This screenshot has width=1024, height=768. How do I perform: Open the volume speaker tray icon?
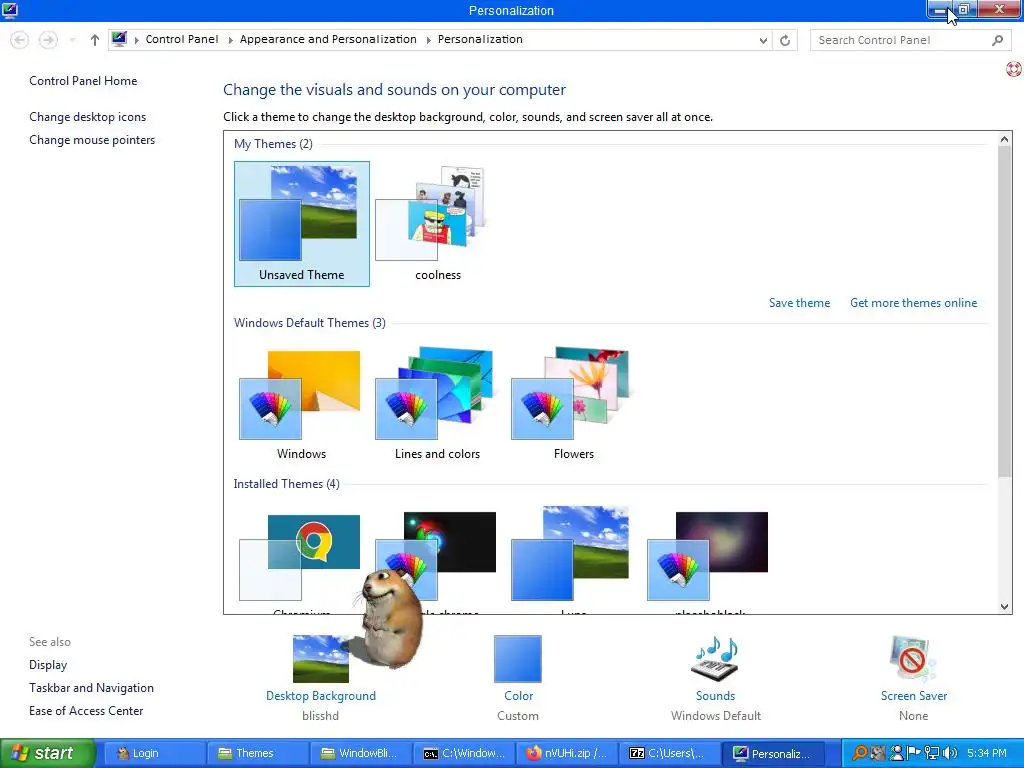950,753
